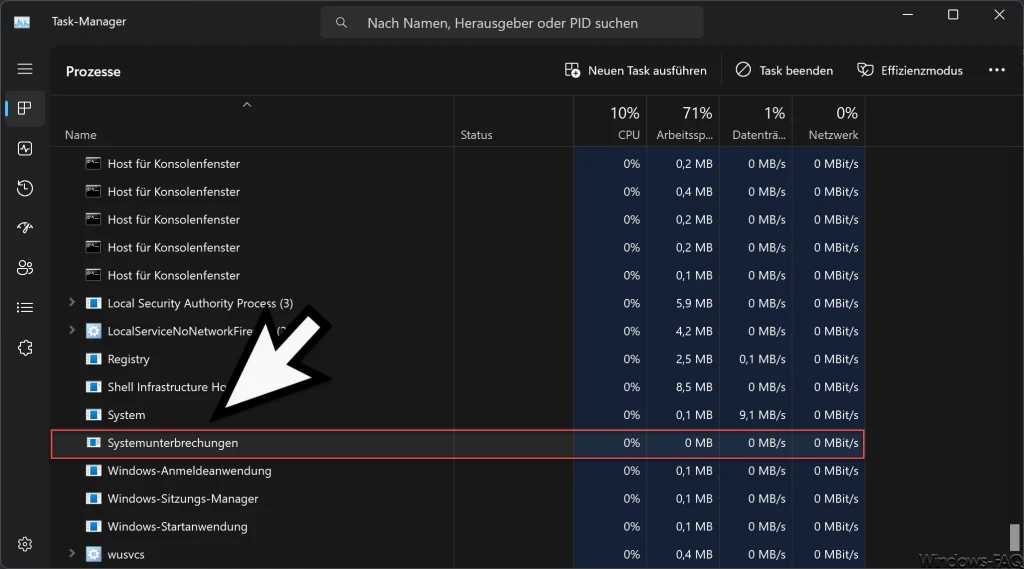Select Windows-Sitzungs-Manager row

(x=458, y=499)
